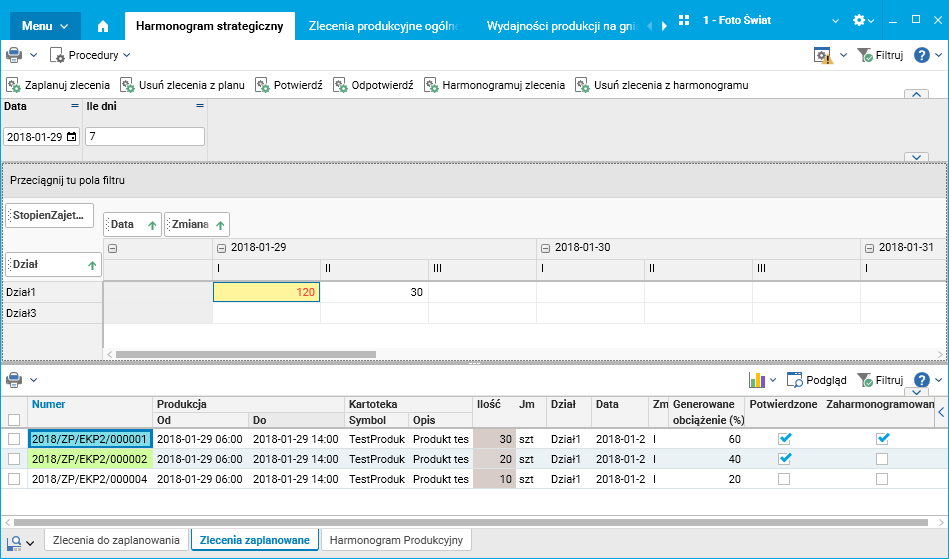
Task: Select order number 2018/ZP/EKP2/000002 cell
Action: (90, 459)
